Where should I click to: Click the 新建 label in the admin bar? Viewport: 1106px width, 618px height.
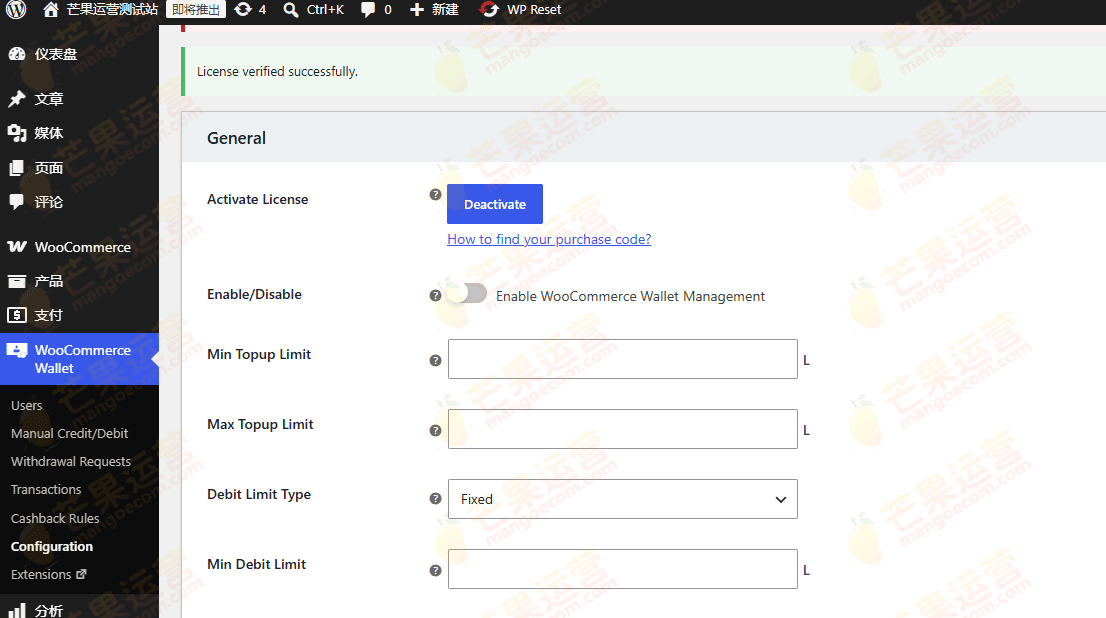point(445,9)
